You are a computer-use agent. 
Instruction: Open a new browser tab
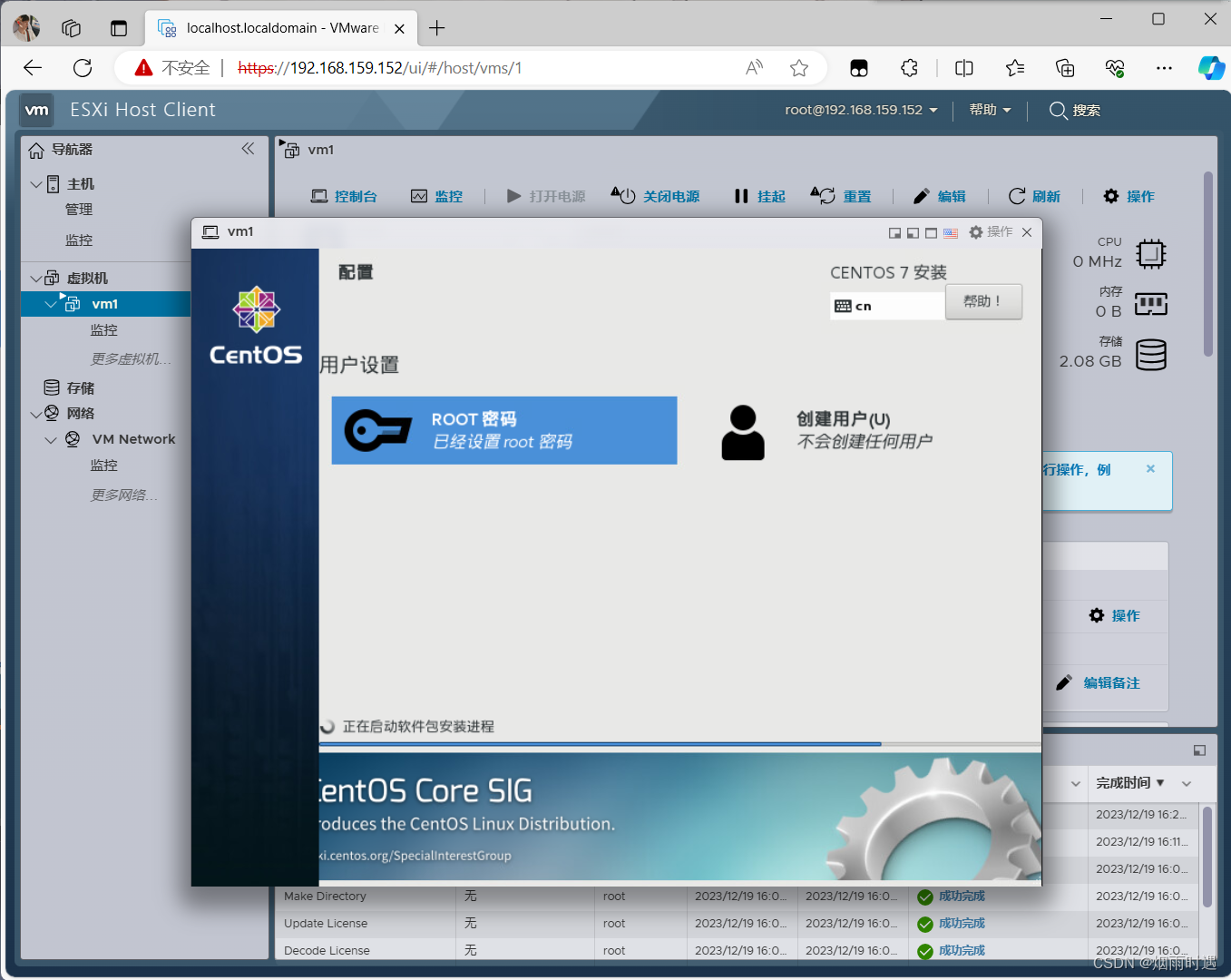point(437,28)
